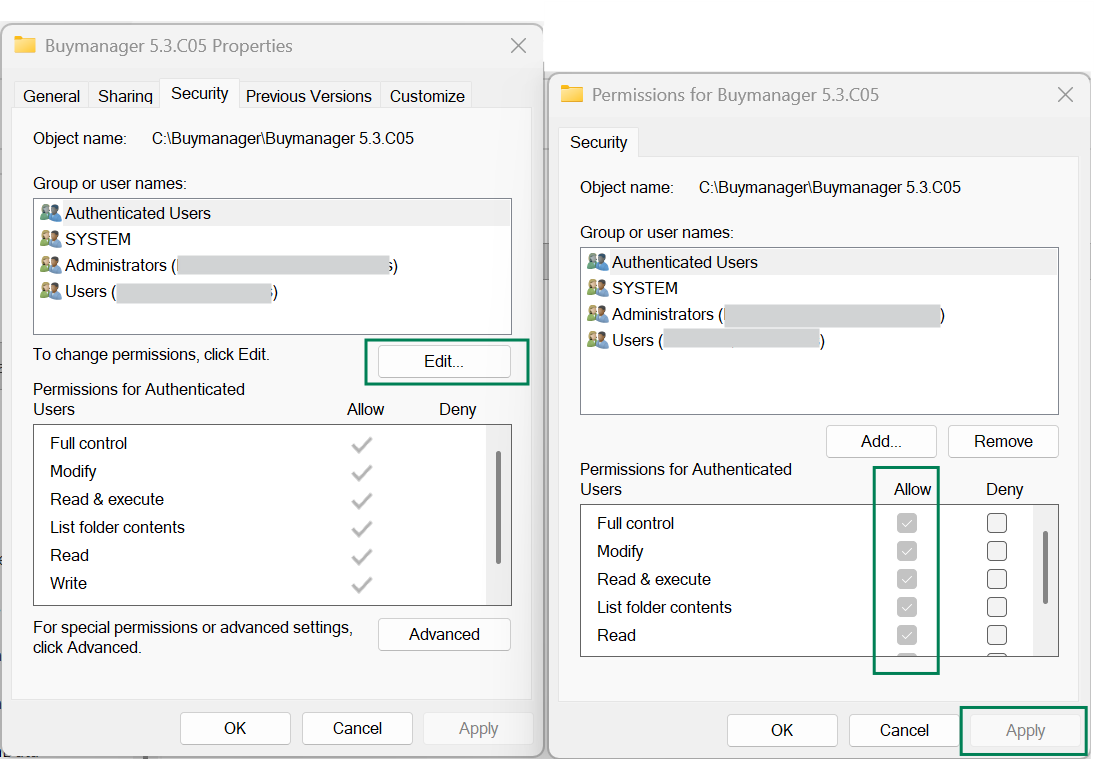The height and width of the screenshot is (759, 1094).
Task: Open the Previous Versions tab
Action: [308, 96]
